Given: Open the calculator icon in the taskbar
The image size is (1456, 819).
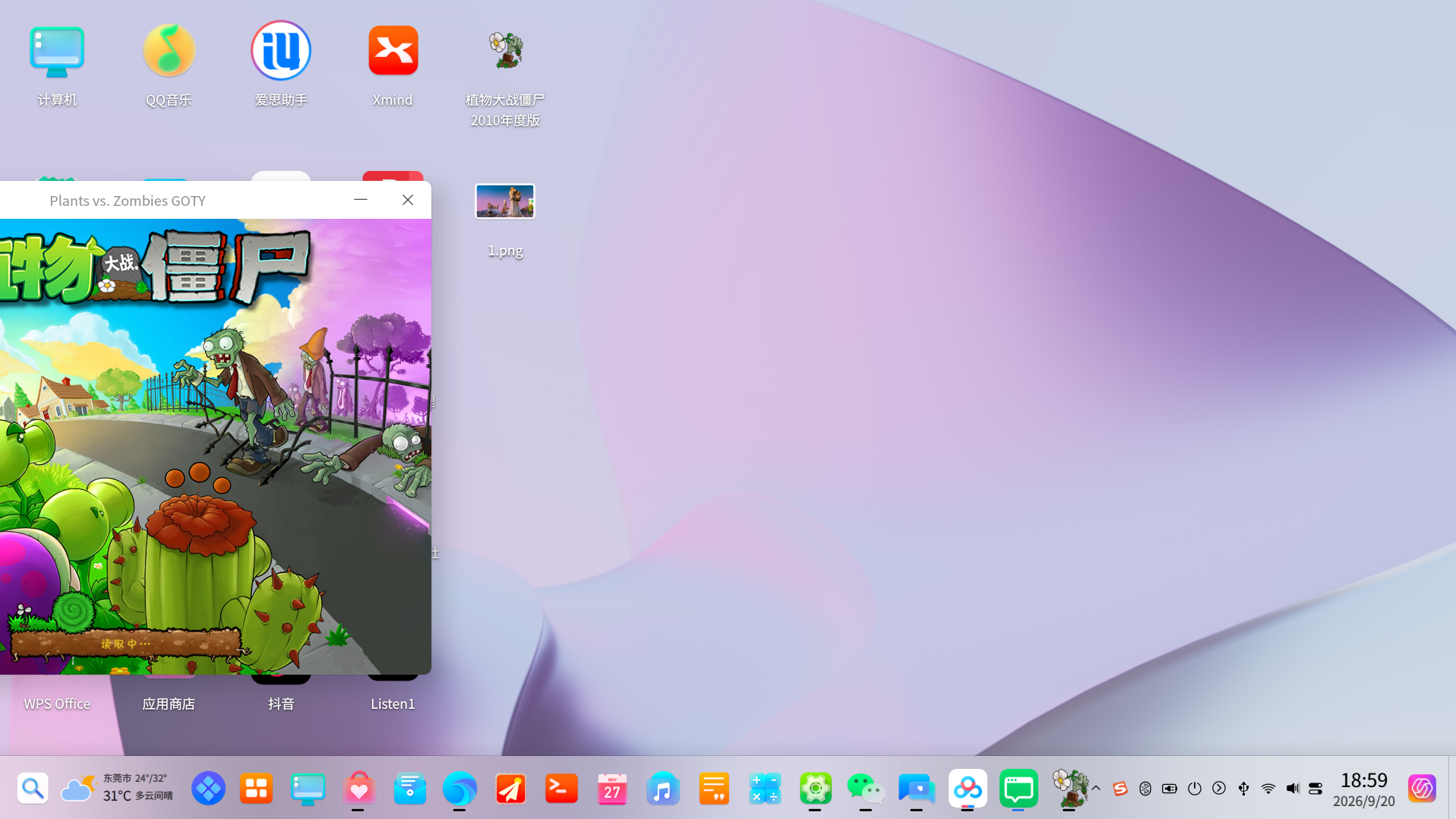Looking at the screenshot, I should coord(764,789).
